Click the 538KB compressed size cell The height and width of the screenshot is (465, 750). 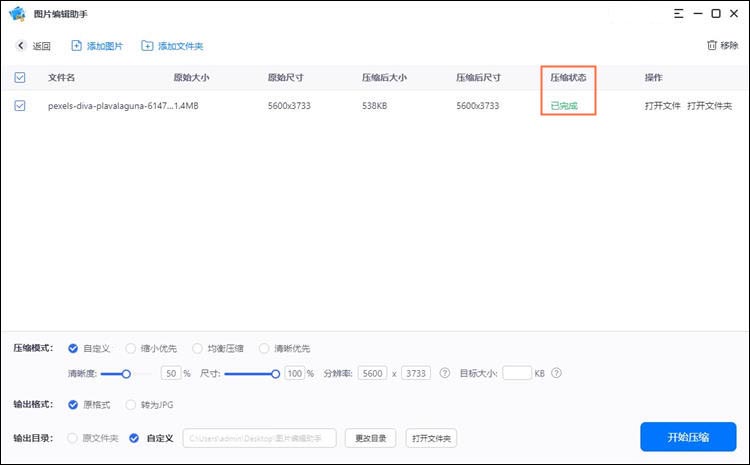coord(375,106)
